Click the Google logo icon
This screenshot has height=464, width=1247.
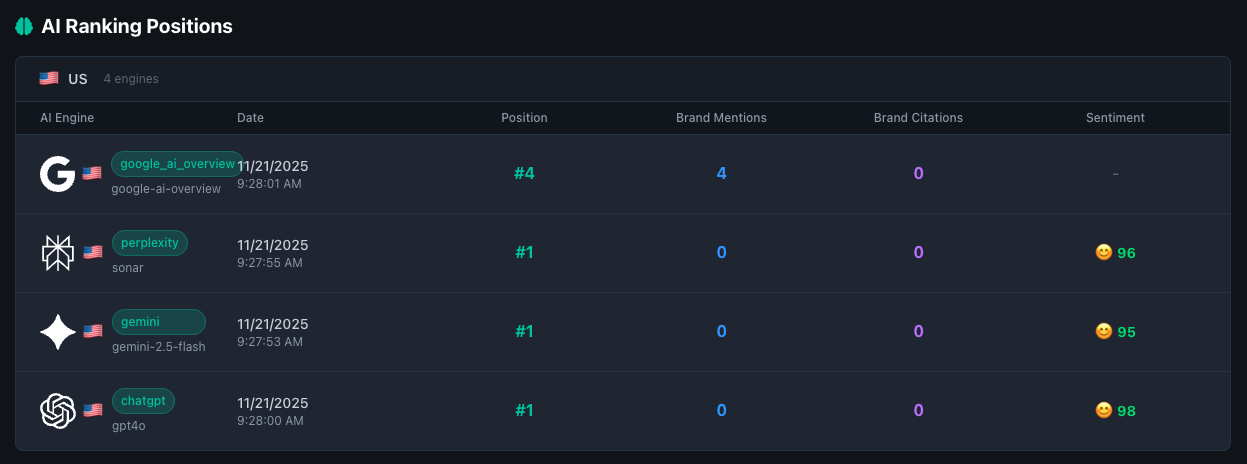click(58, 174)
